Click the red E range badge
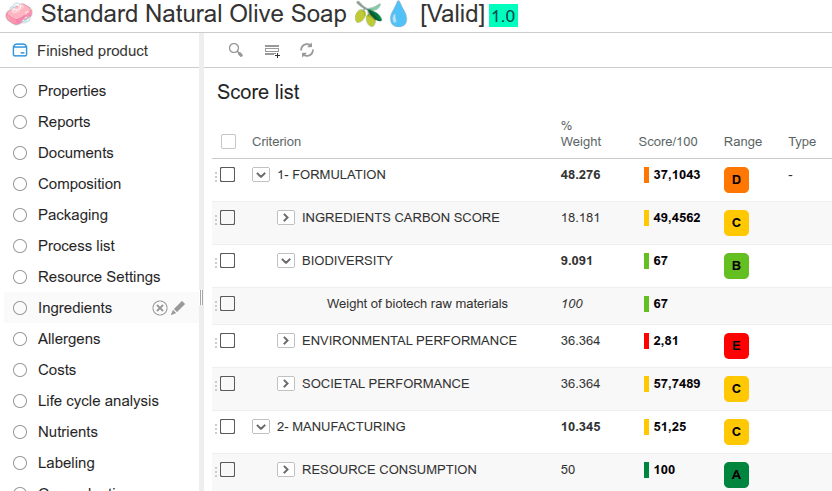The width and height of the screenshot is (832, 491). click(736, 346)
